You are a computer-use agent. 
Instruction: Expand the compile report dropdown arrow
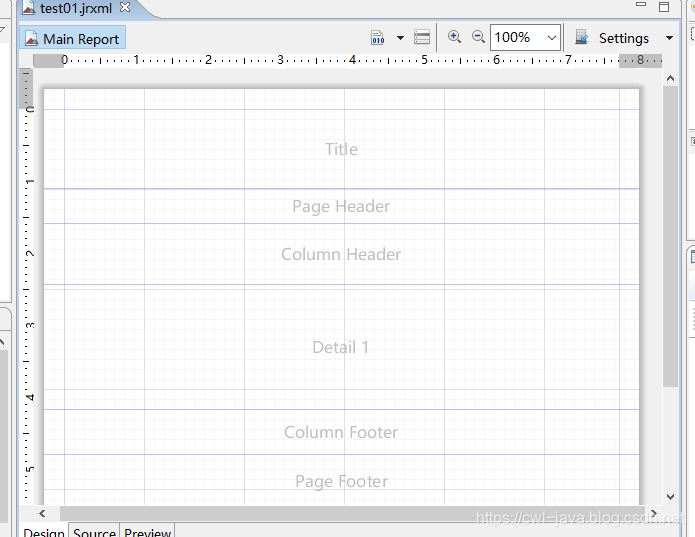(400, 38)
